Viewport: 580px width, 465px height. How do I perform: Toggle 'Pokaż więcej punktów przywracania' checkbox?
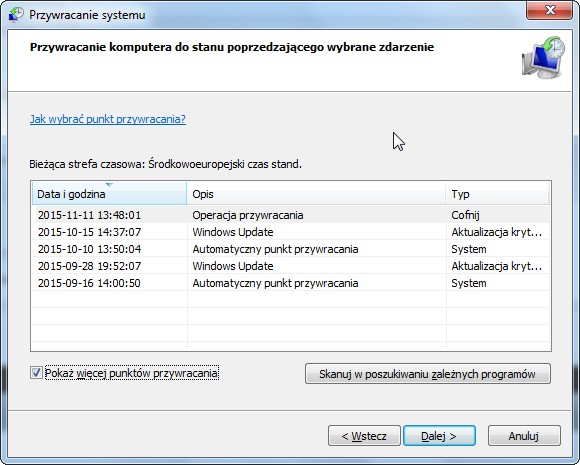coord(36,373)
